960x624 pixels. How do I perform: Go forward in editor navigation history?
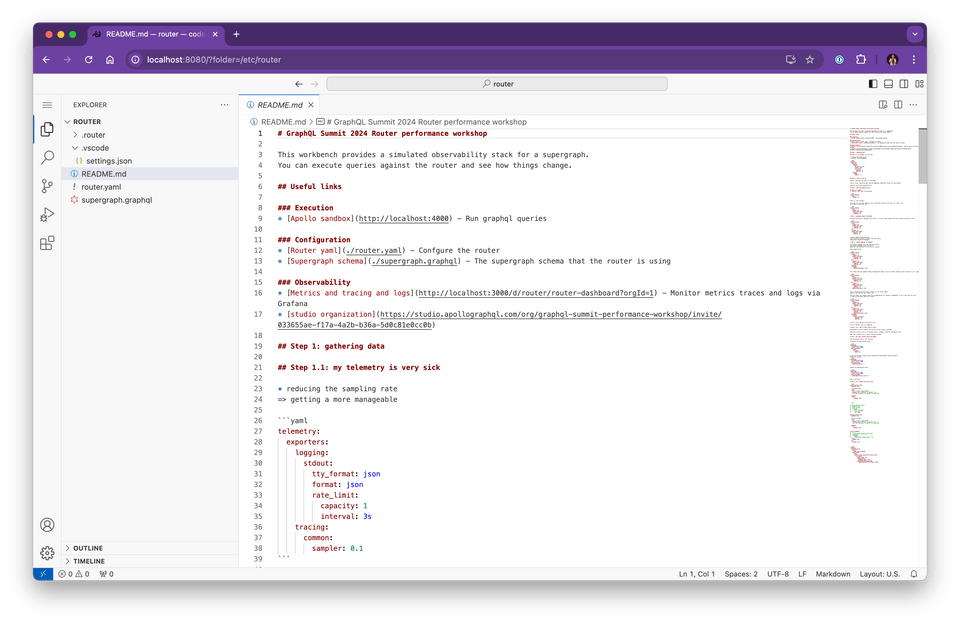click(314, 84)
